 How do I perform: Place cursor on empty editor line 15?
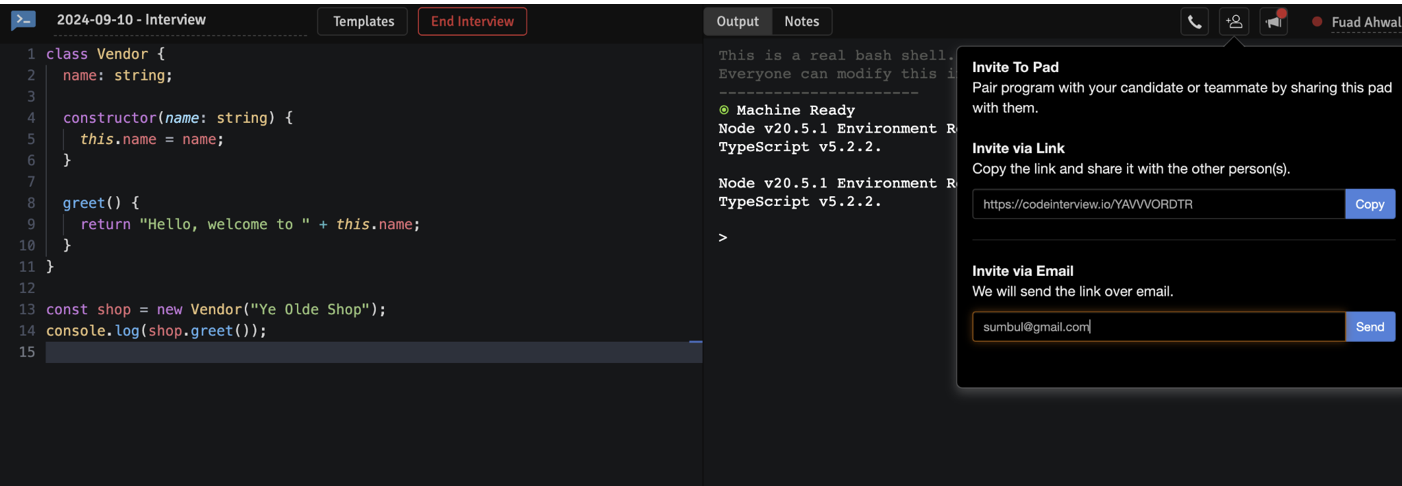pos(374,352)
